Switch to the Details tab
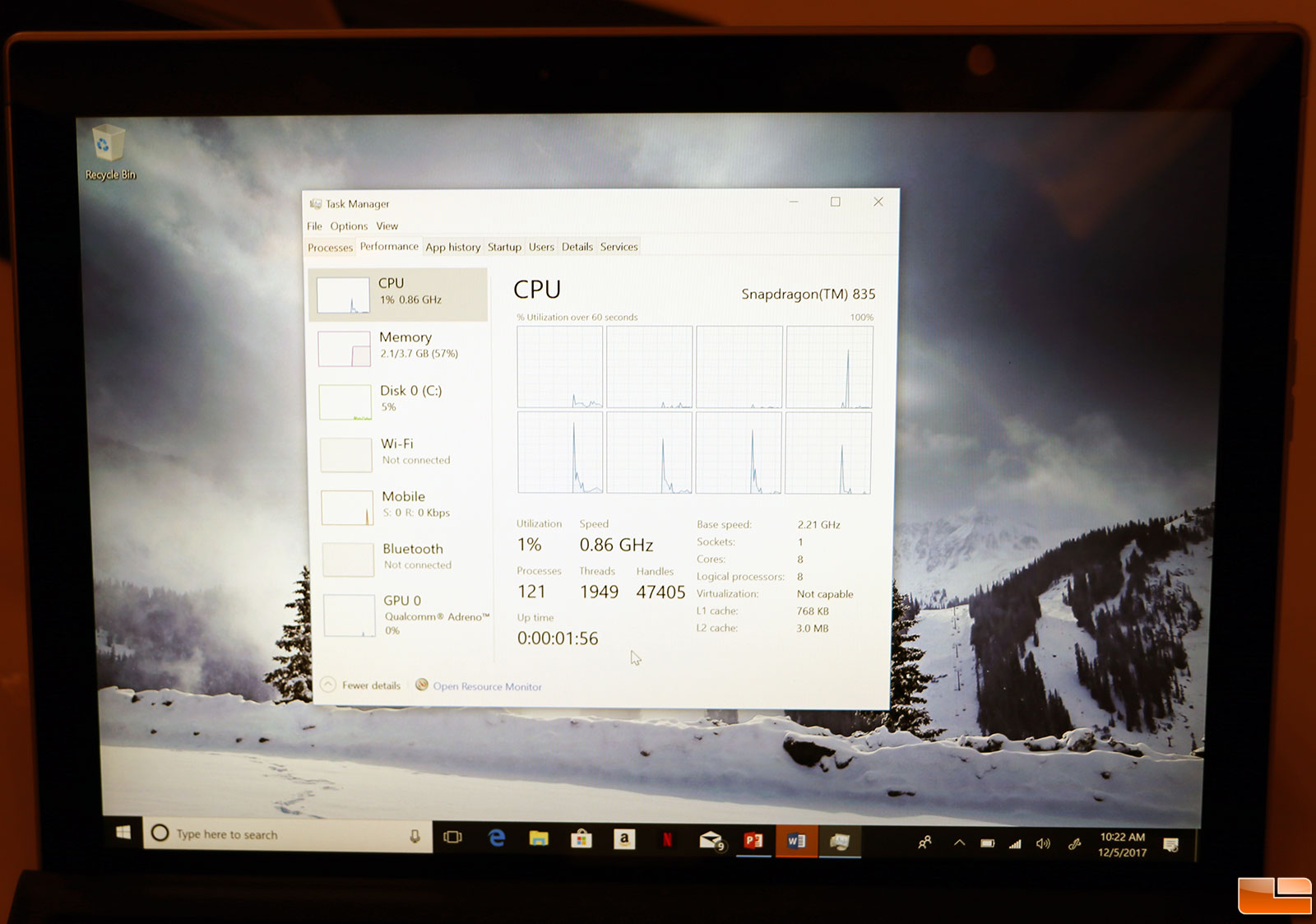1316x924 pixels. click(577, 247)
